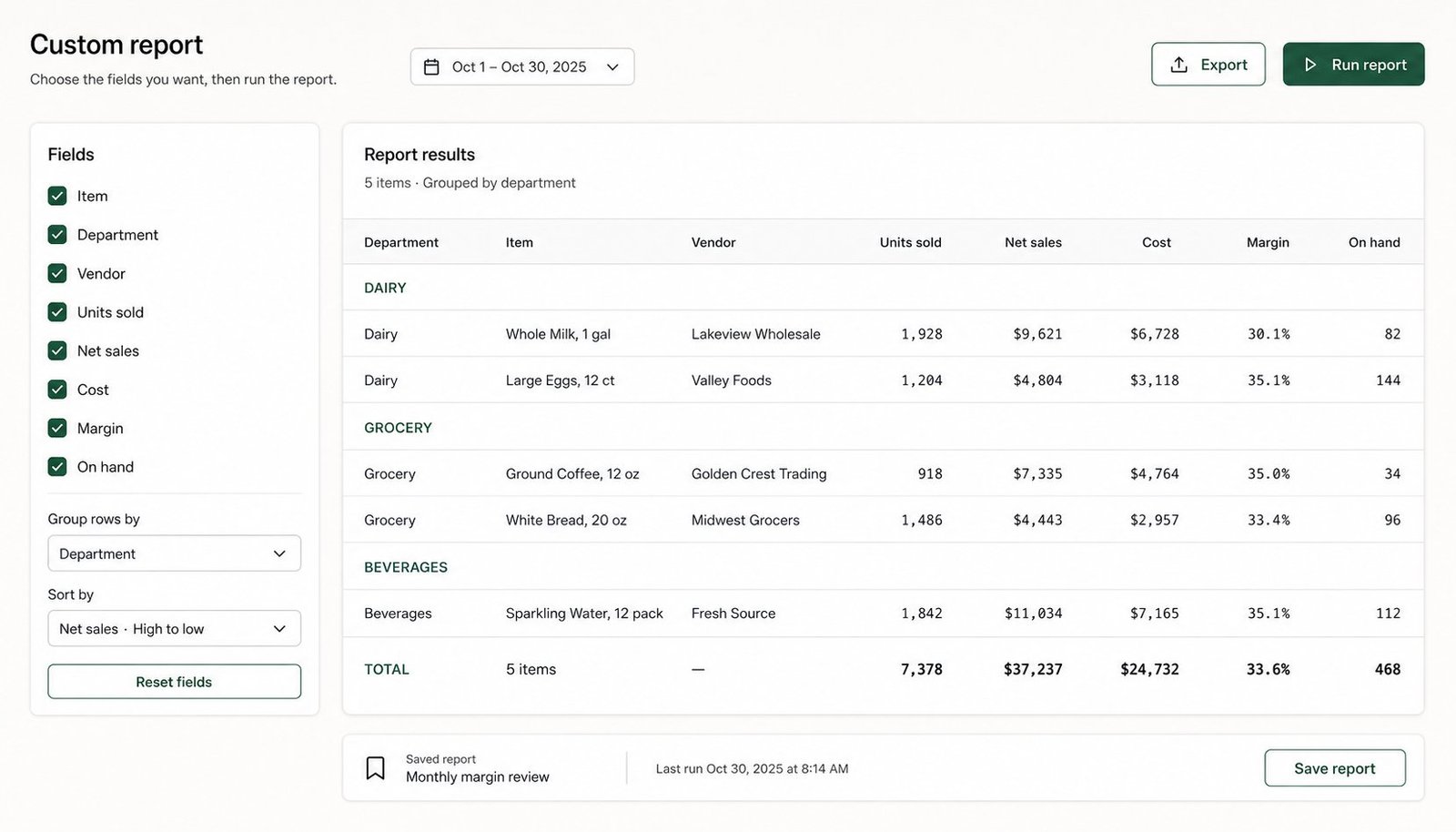Select the Whole Milk, 1 gal item
The width and height of the screenshot is (1456, 832).
(x=558, y=334)
